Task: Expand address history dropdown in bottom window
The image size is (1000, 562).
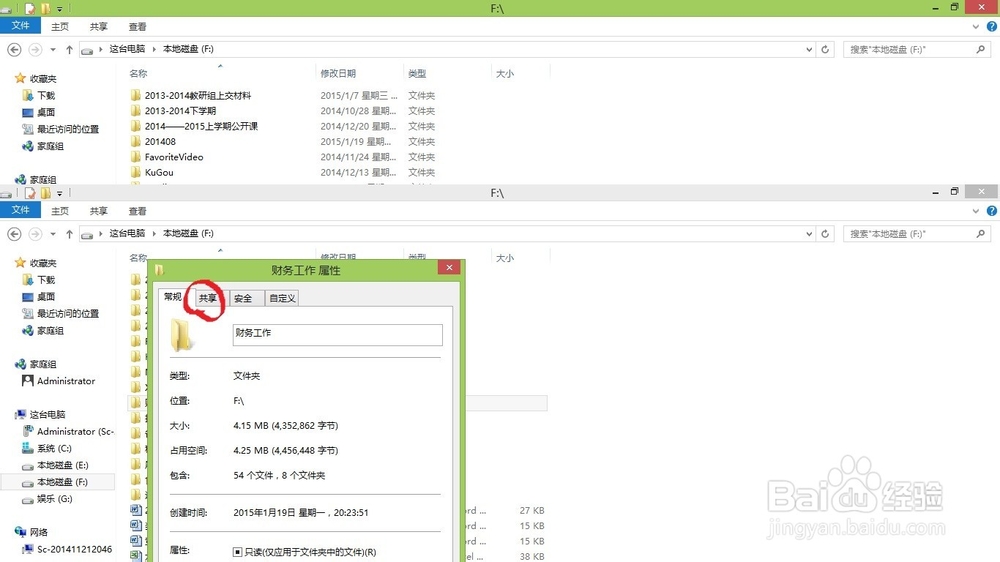Action: coord(809,233)
